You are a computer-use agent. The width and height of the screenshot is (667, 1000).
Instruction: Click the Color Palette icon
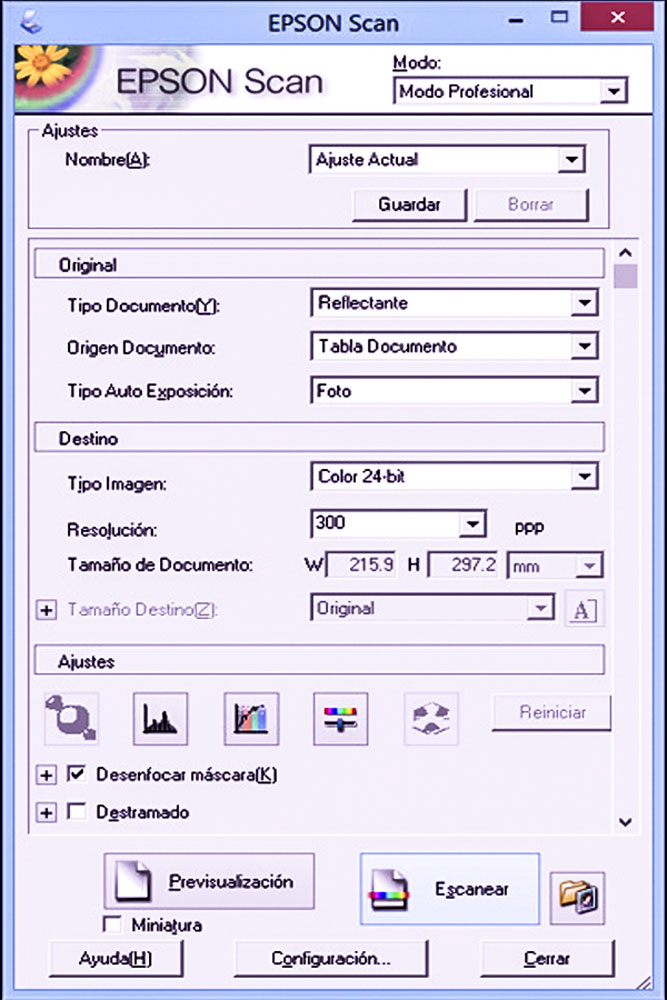coord(431,718)
